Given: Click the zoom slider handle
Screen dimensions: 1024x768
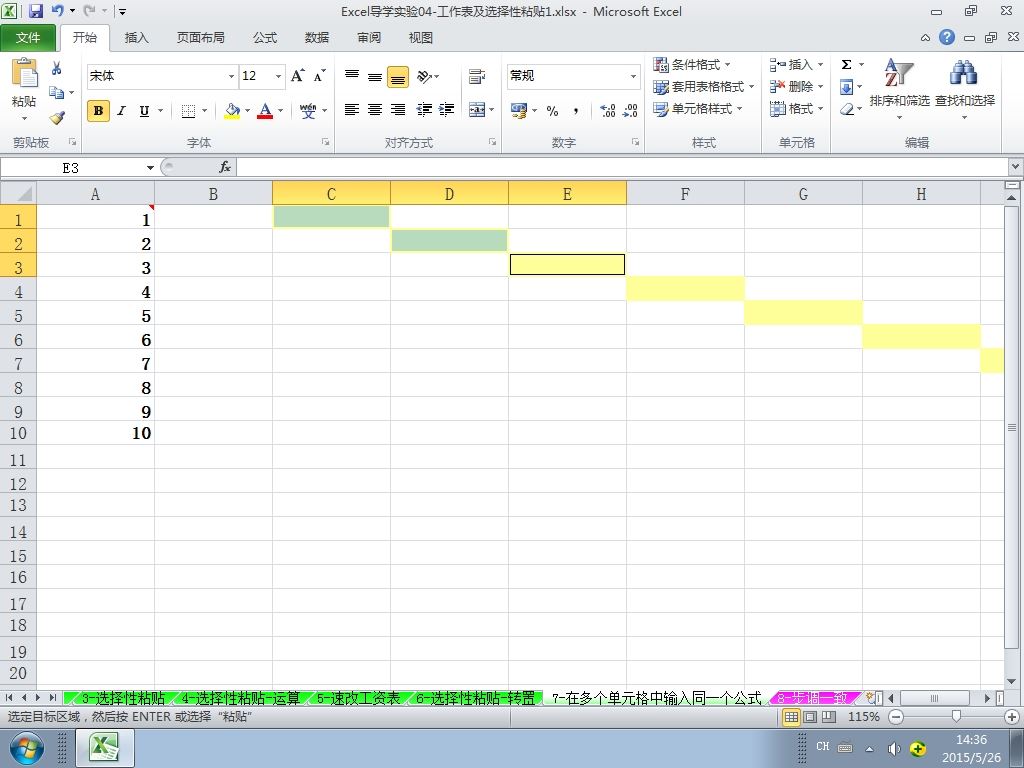Looking at the screenshot, I should pos(956,716).
